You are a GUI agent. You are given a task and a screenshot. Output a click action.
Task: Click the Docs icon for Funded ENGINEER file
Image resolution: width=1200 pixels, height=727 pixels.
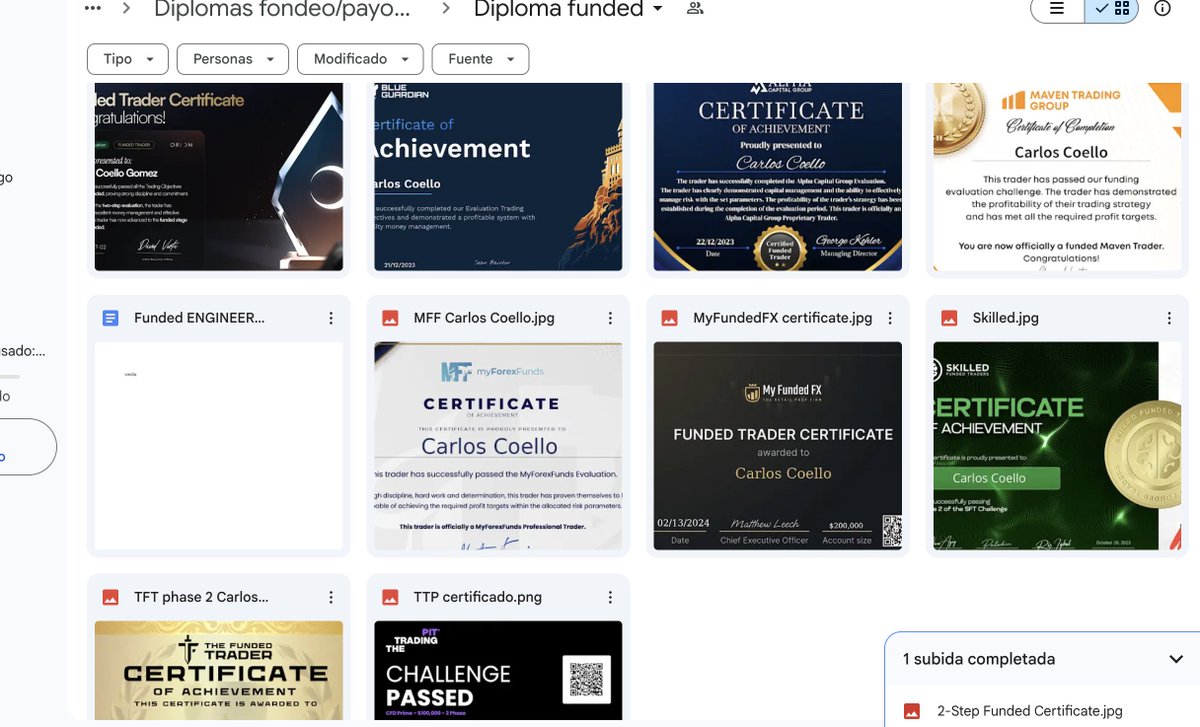point(111,318)
